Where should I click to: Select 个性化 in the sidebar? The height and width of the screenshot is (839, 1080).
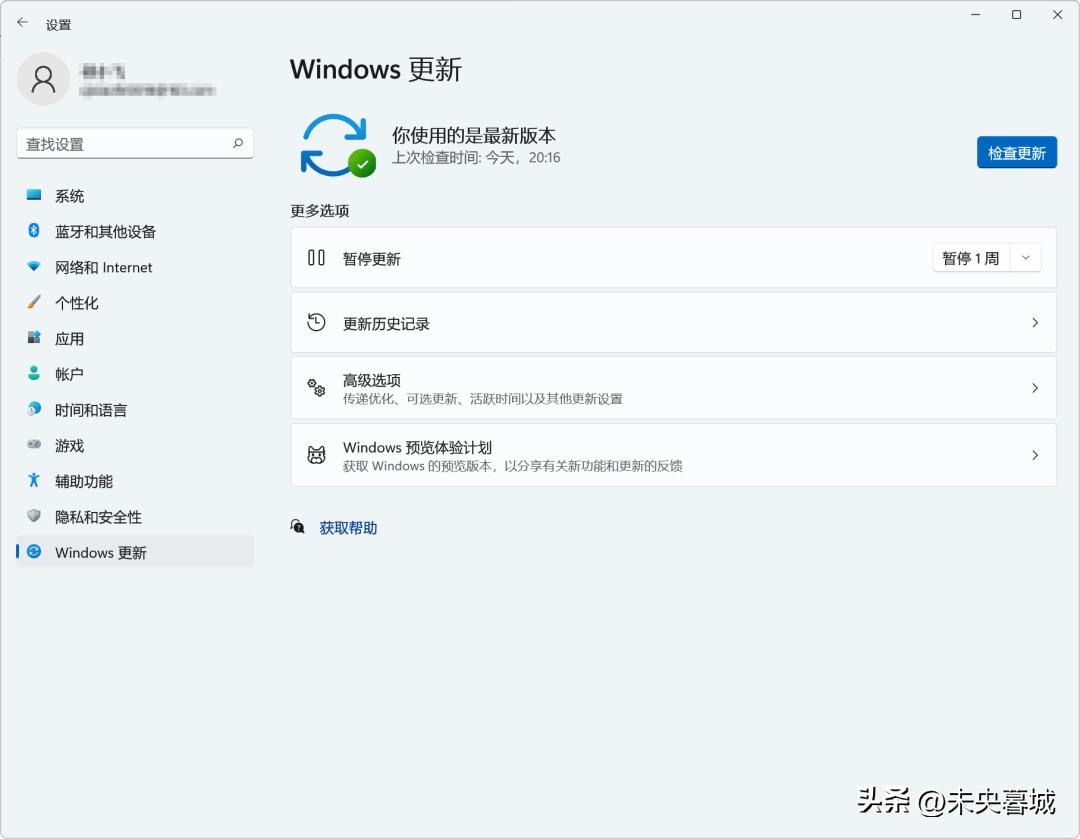(135, 303)
